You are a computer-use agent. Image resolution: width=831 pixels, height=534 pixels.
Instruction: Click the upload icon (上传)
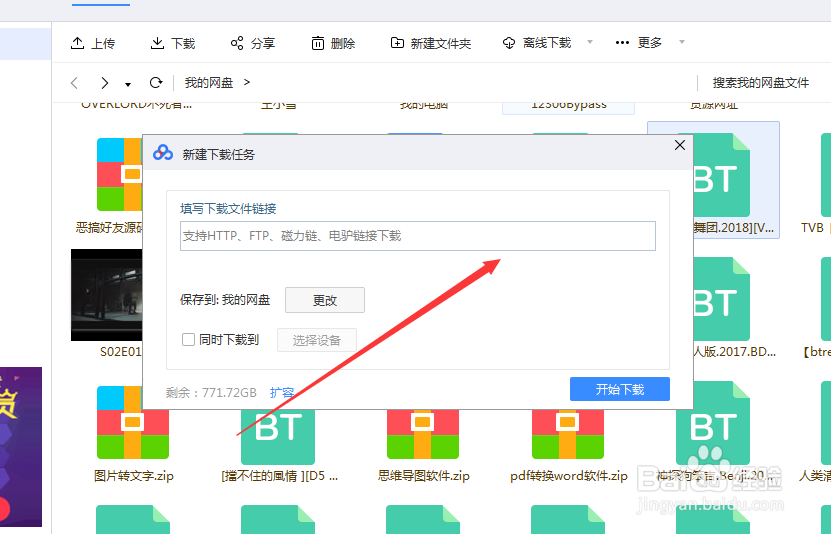tap(77, 43)
